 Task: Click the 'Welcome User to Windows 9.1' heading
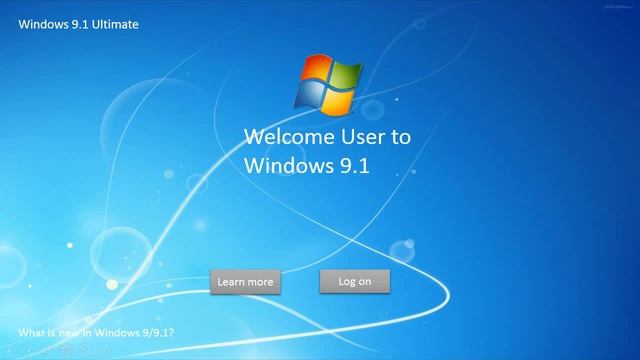(x=327, y=151)
